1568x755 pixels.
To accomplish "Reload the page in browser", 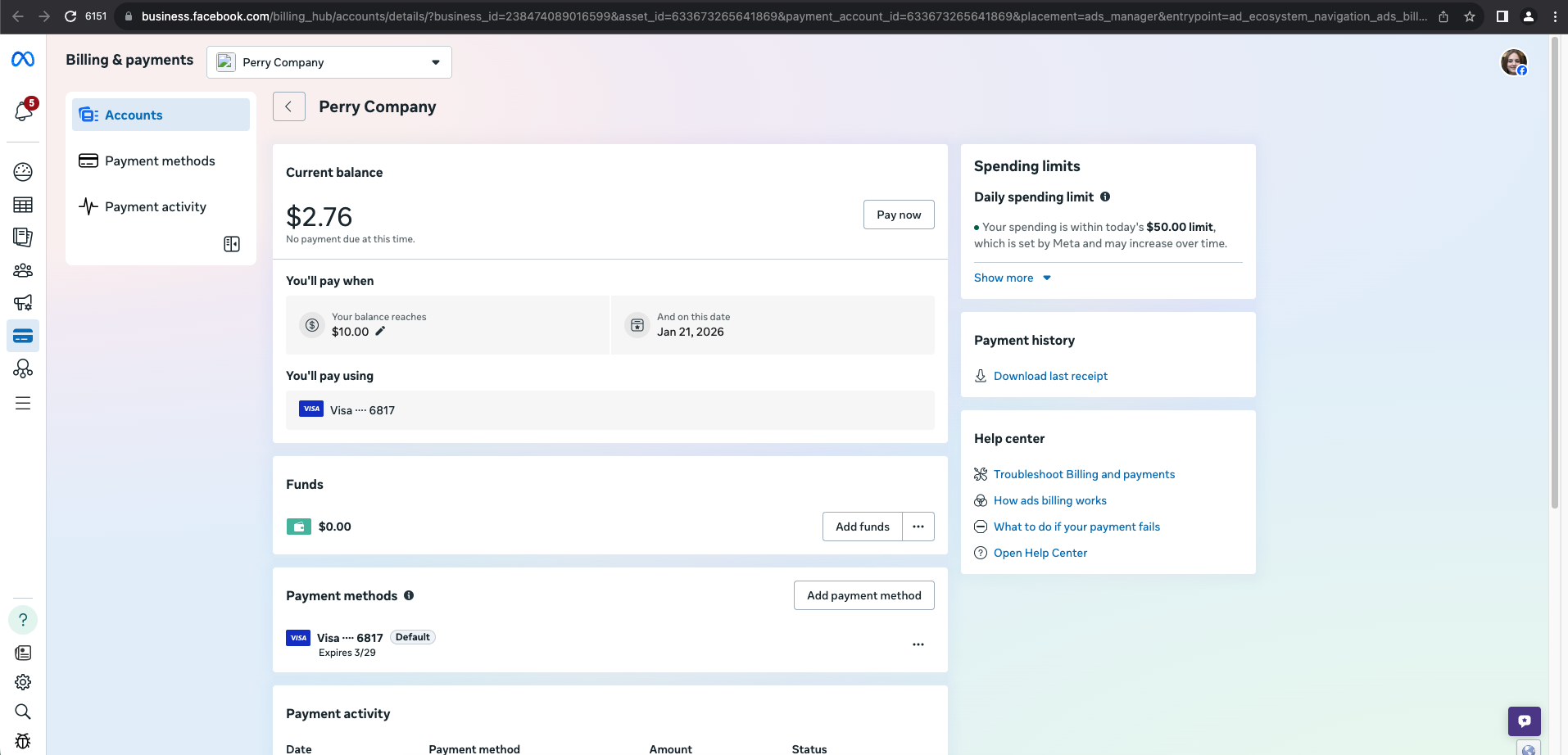I will [70, 16].
